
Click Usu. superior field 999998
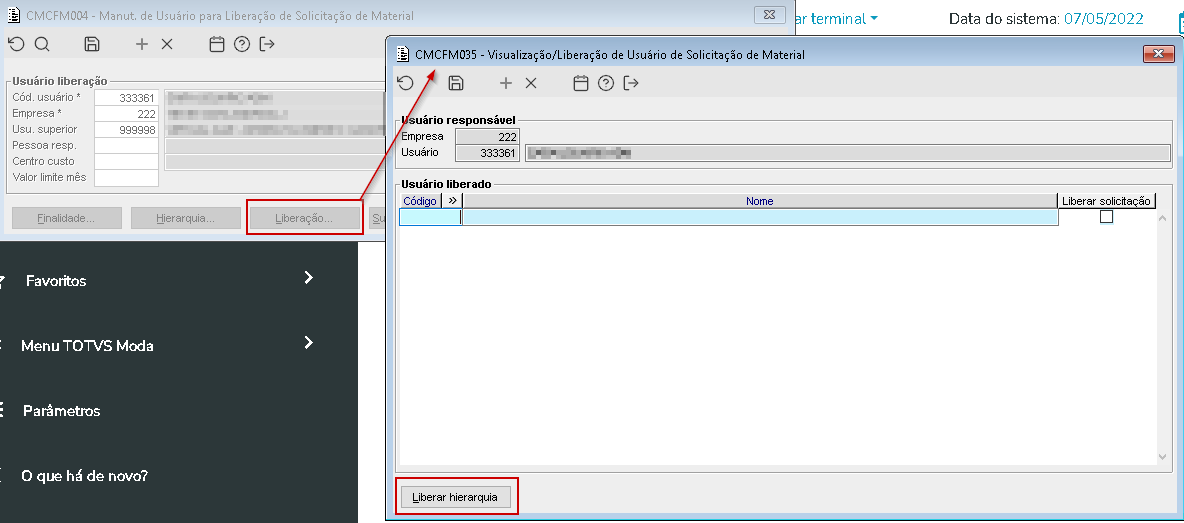pyautogui.click(x=126, y=130)
